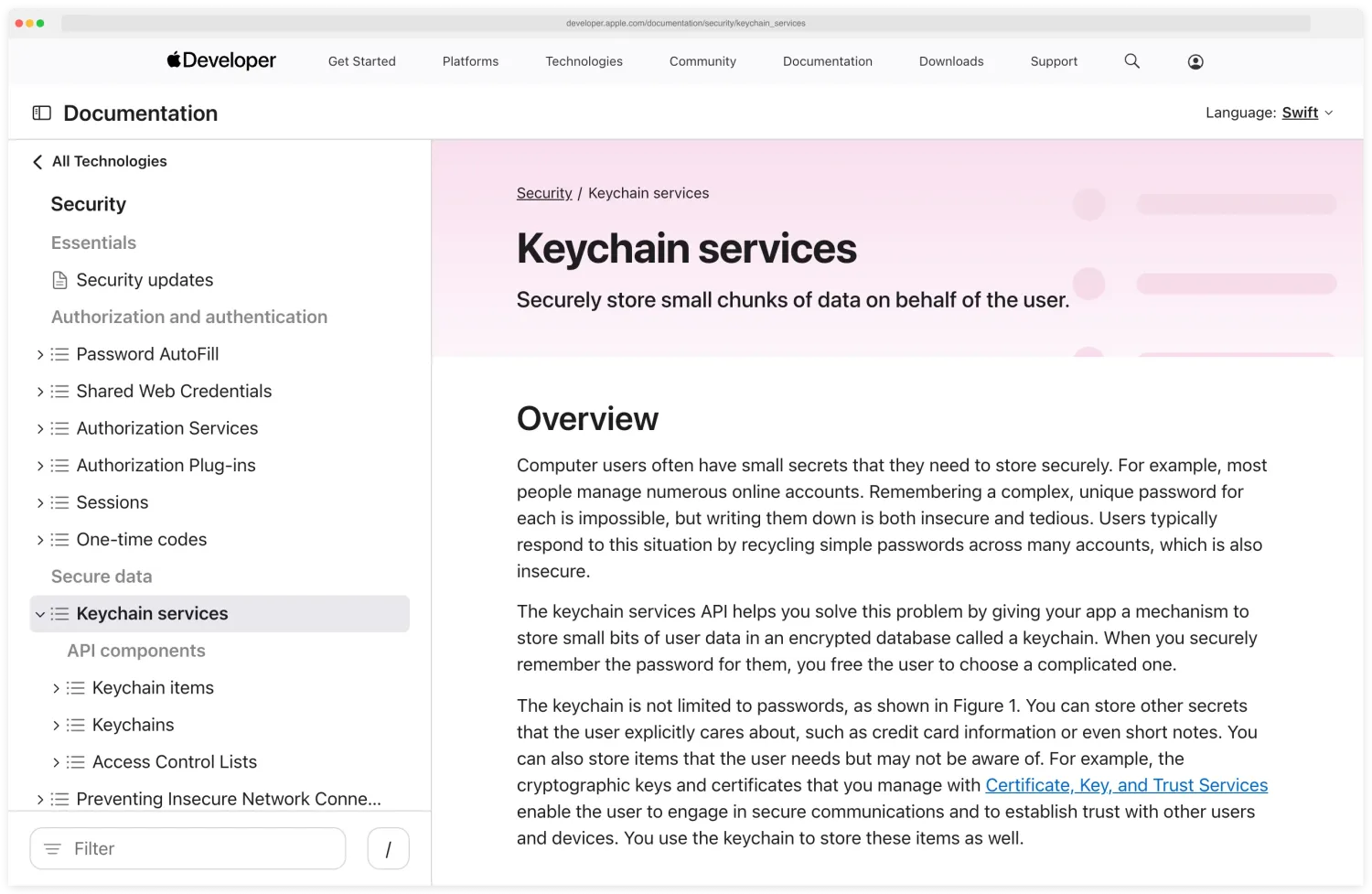The image size is (1372, 894).
Task: Collapse the Keychain services section
Action: (x=39, y=614)
